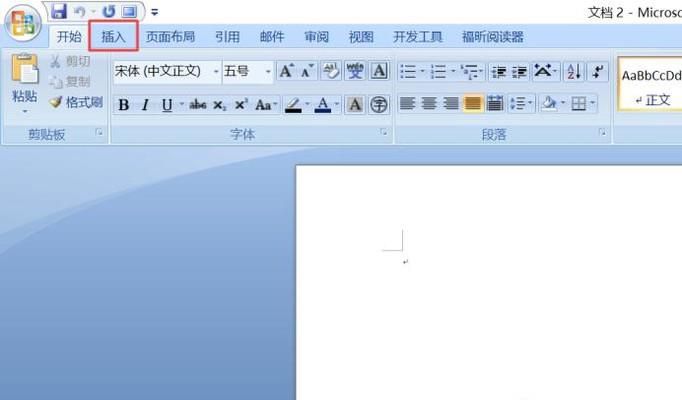Shrink the font size
This screenshot has width=682, height=400.
tap(308, 71)
